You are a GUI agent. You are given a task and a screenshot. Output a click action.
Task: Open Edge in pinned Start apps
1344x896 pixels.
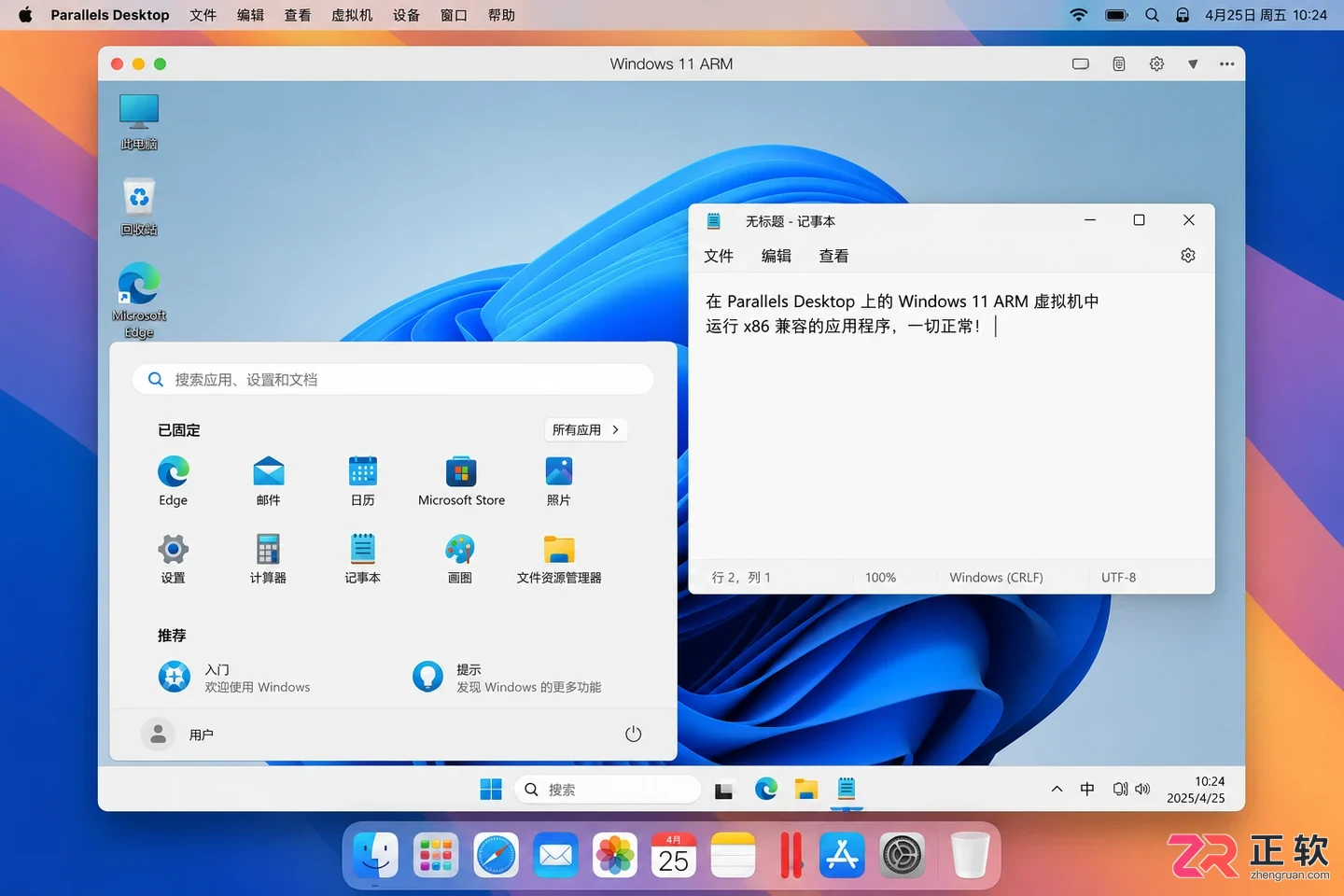pos(174,480)
